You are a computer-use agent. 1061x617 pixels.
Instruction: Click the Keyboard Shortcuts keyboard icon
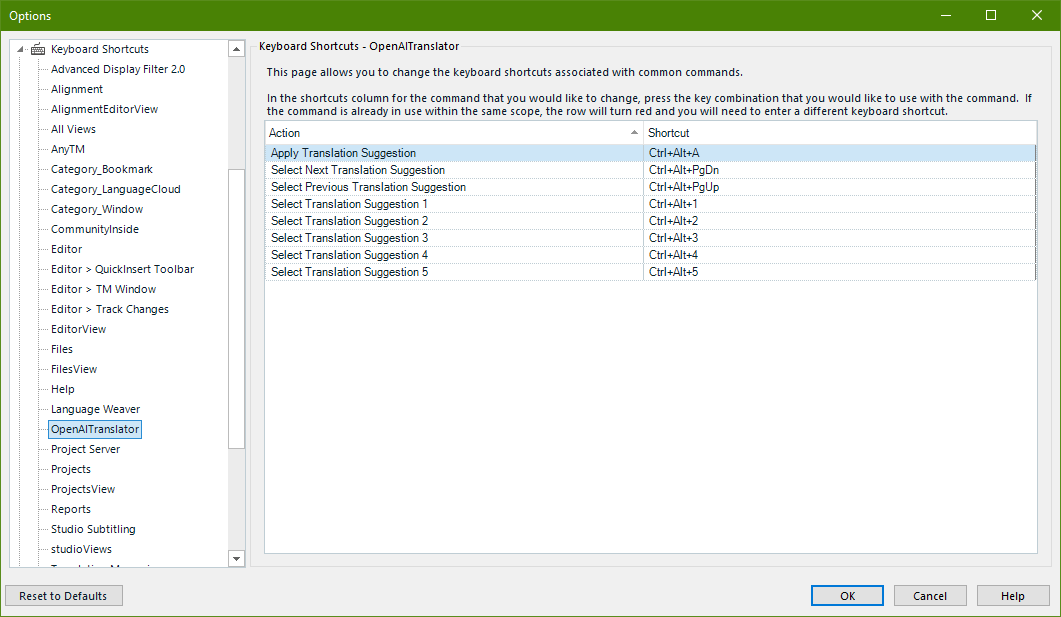pyautogui.click(x=38, y=49)
